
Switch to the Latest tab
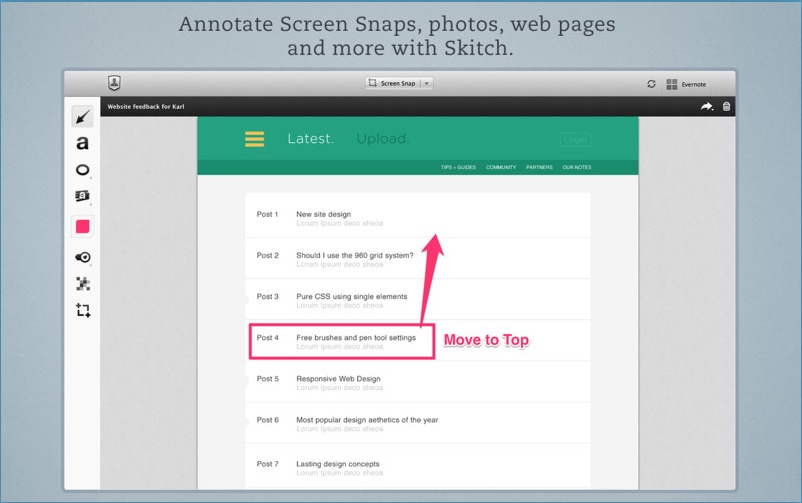(x=310, y=139)
